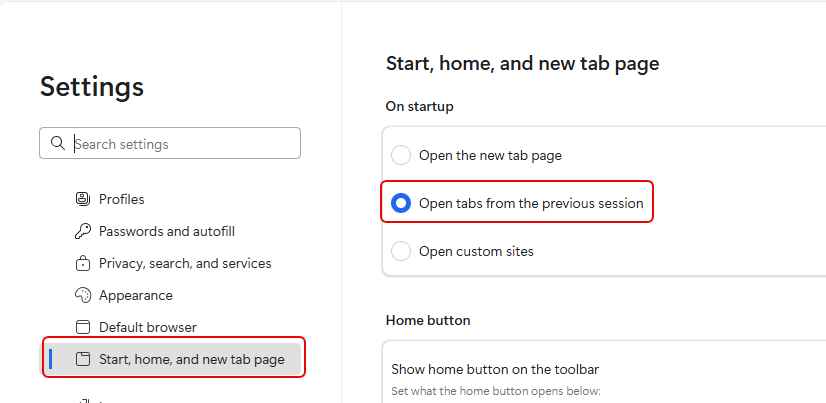Go to the 'Passwords and autofill' text label
The width and height of the screenshot is (826, 403).
[166, 231]
